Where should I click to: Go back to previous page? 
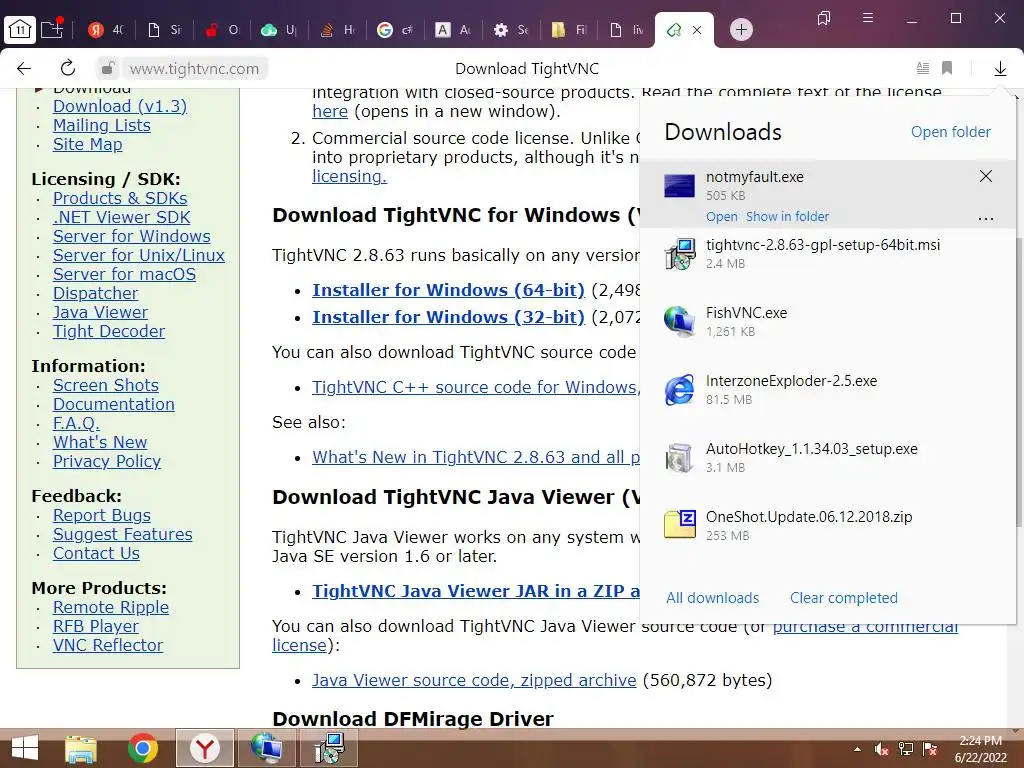pos(24,69)
